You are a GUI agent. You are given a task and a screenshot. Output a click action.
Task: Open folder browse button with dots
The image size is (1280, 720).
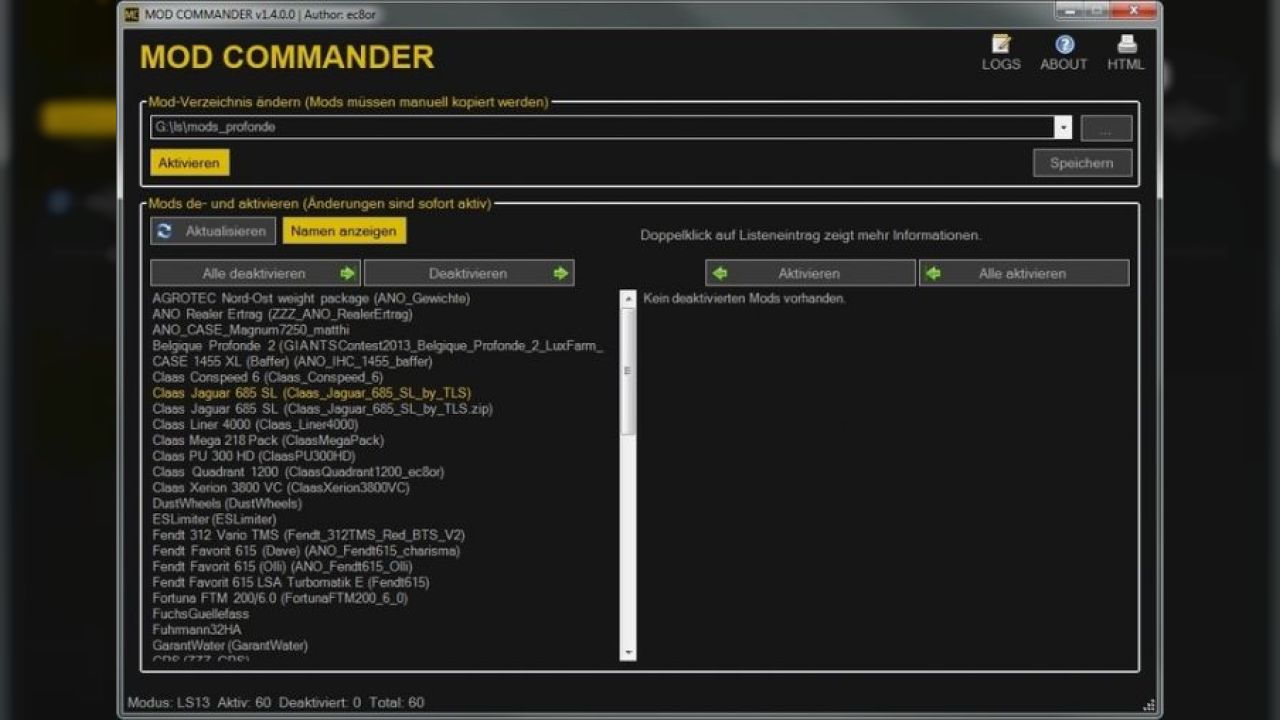[1106, 128]
